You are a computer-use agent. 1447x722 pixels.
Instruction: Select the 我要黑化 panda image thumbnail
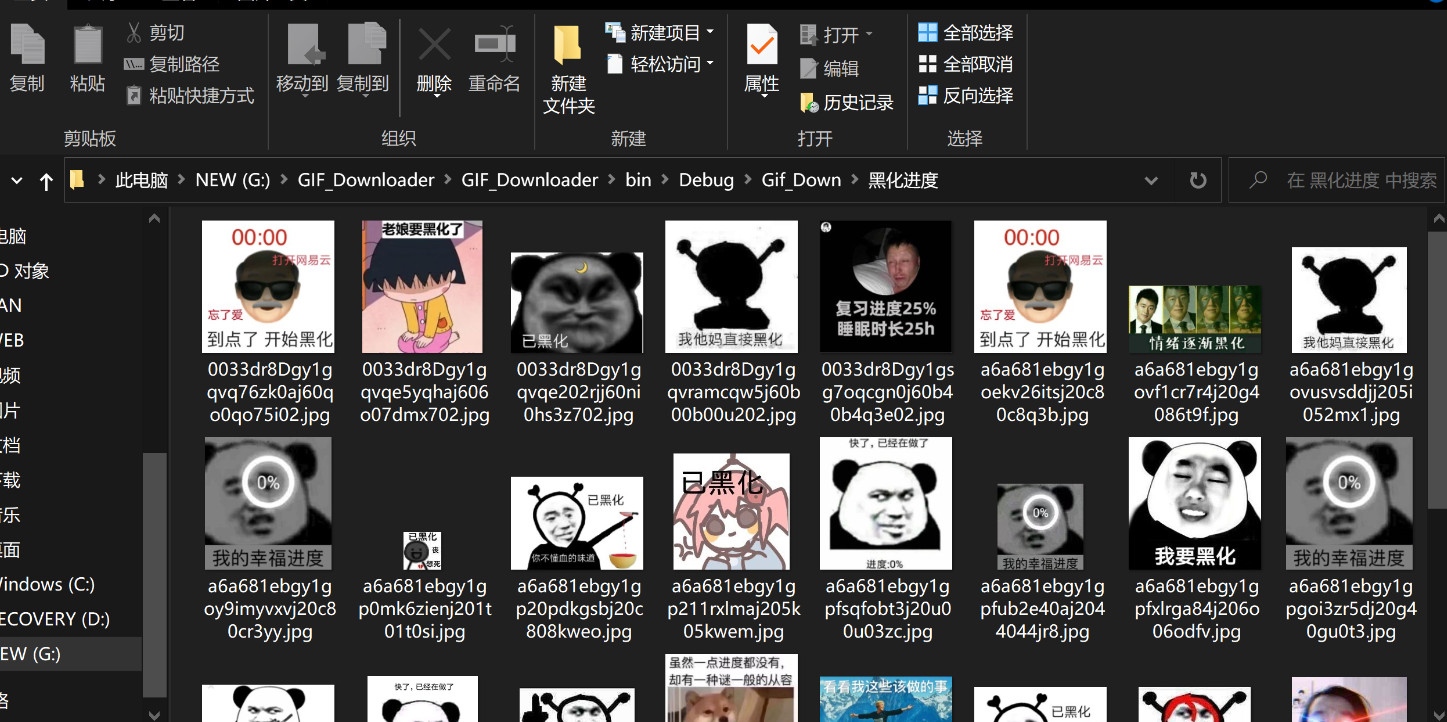(1194, 503)
